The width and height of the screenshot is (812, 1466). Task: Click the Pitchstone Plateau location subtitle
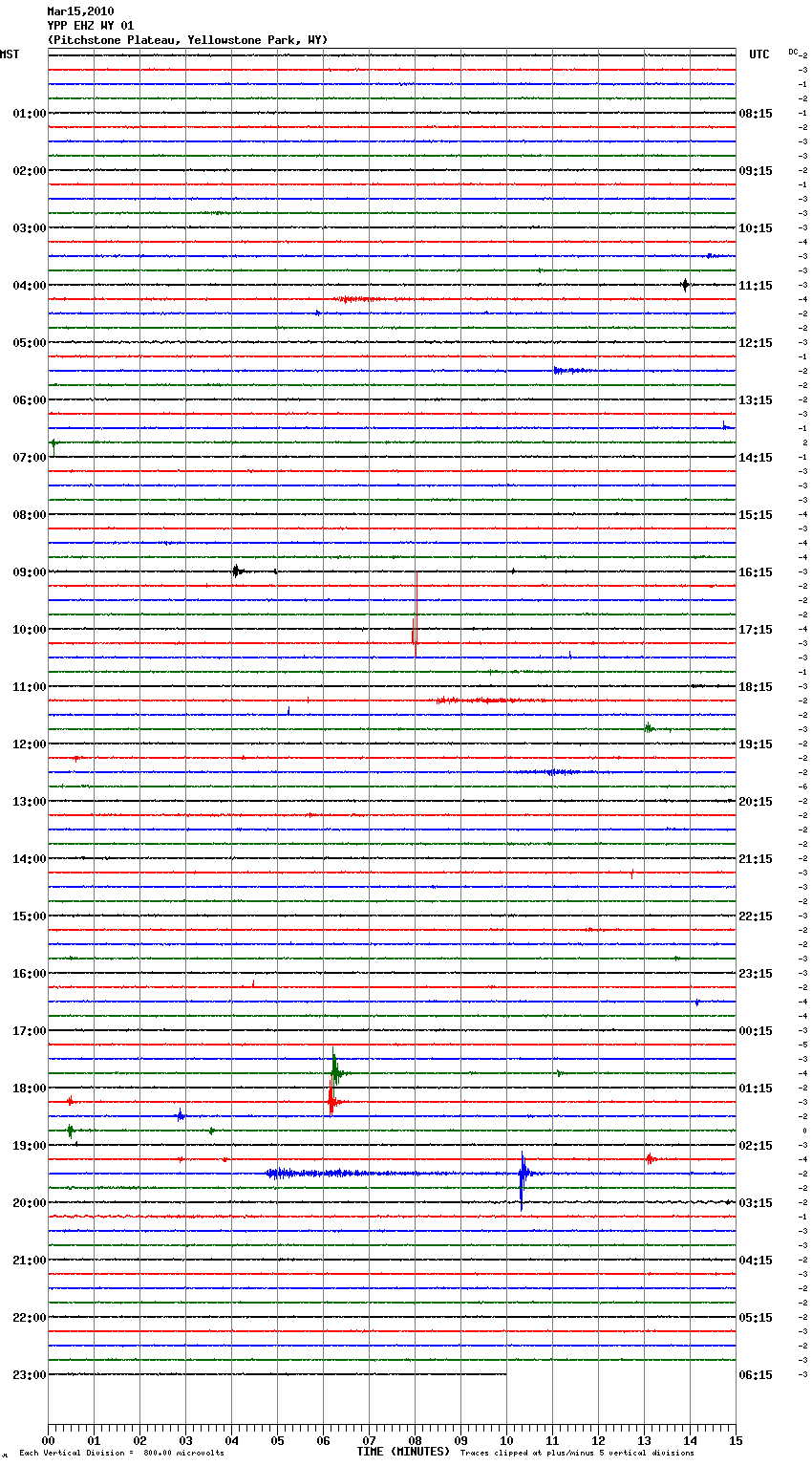pos(187,40)
